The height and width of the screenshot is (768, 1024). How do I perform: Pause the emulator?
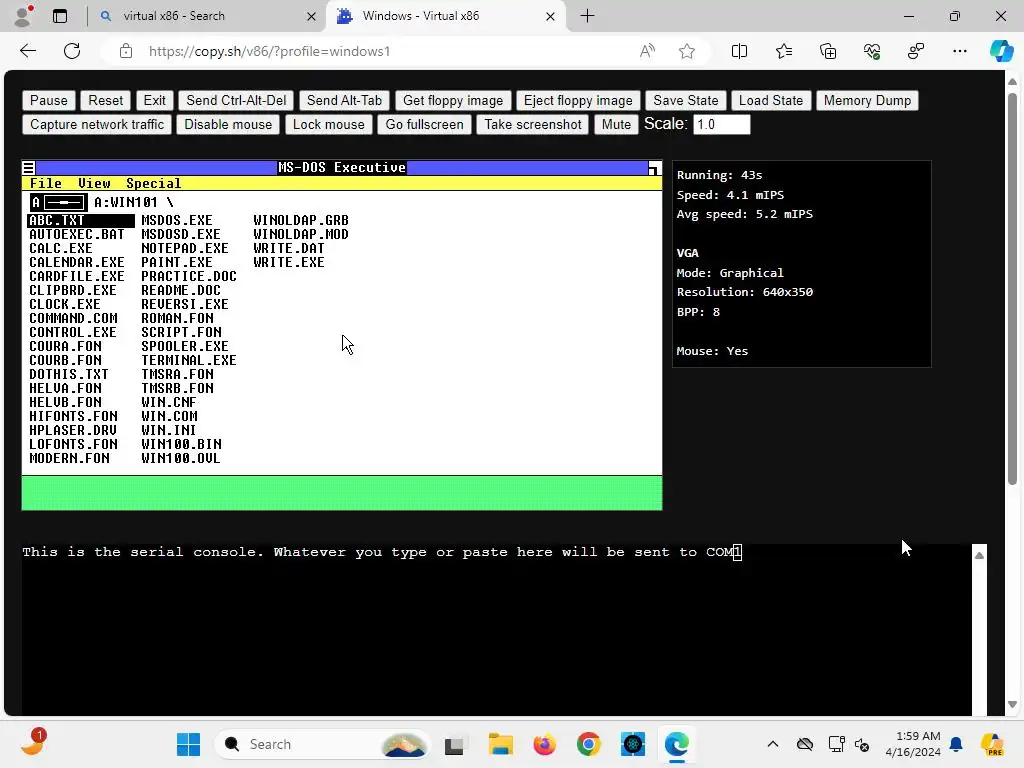[x=48, y=101]
